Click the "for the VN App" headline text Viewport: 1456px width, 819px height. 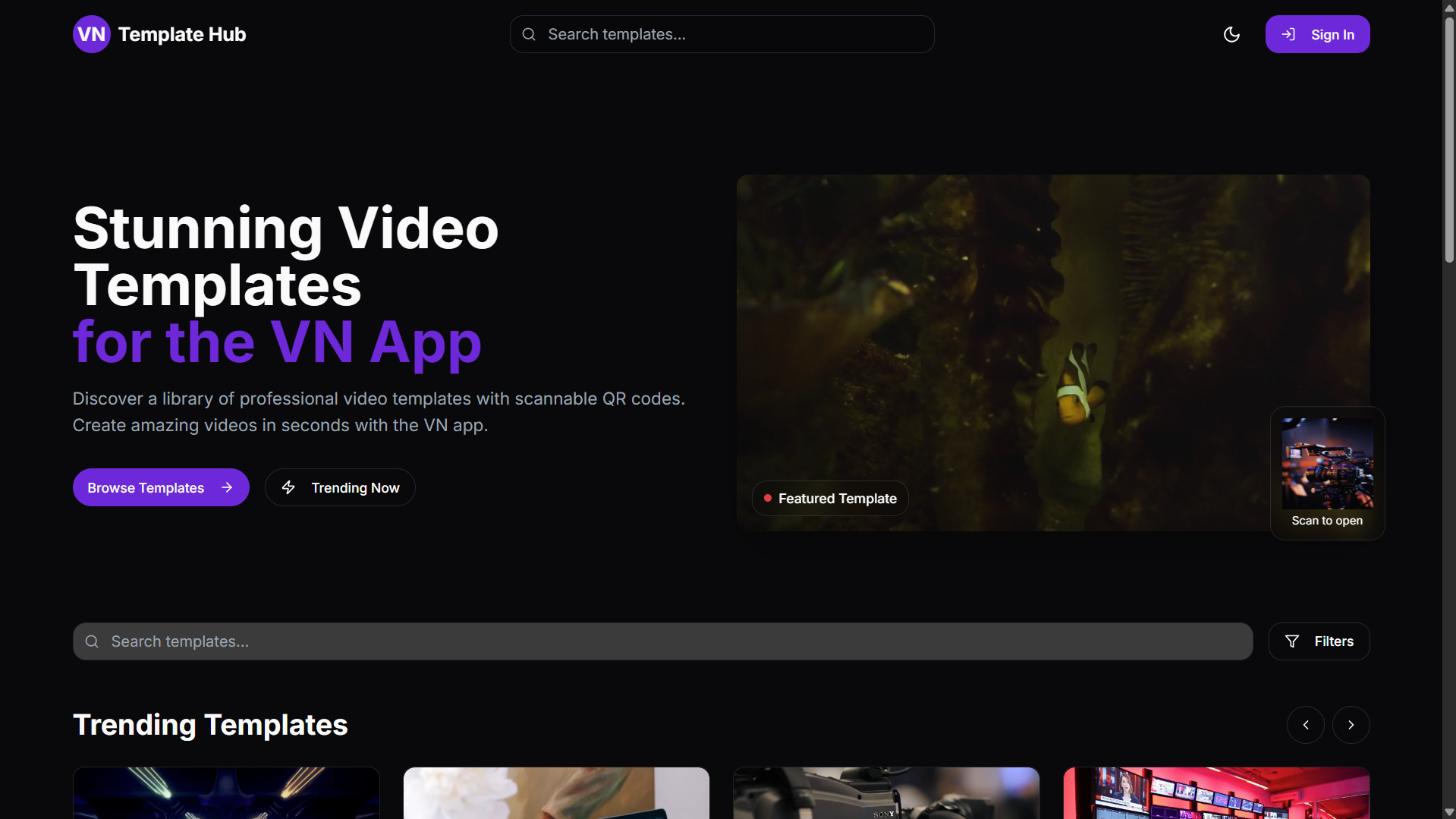[277, 342]
